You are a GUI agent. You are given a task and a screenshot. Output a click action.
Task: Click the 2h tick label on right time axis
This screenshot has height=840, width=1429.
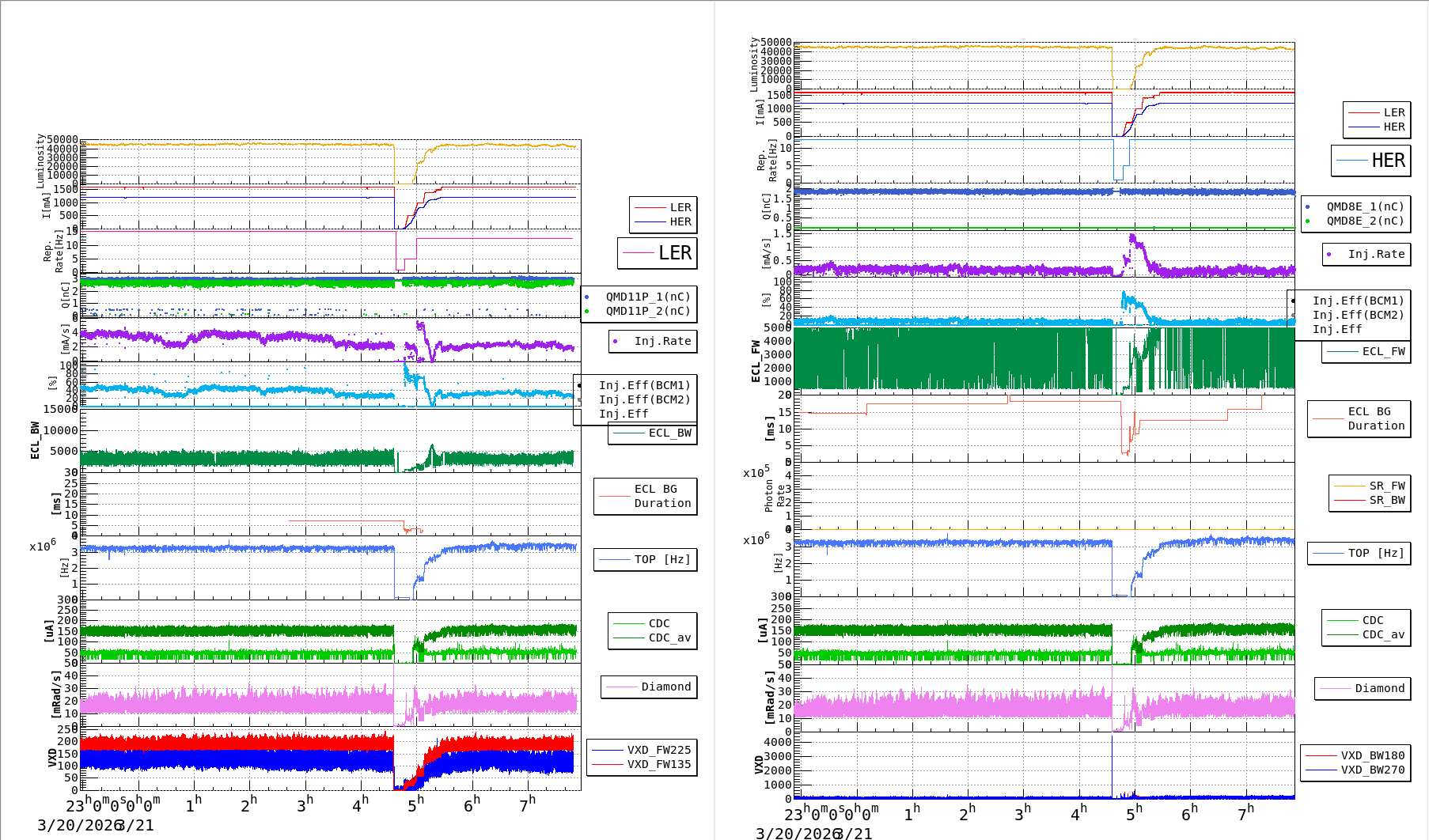pos(967,812)
